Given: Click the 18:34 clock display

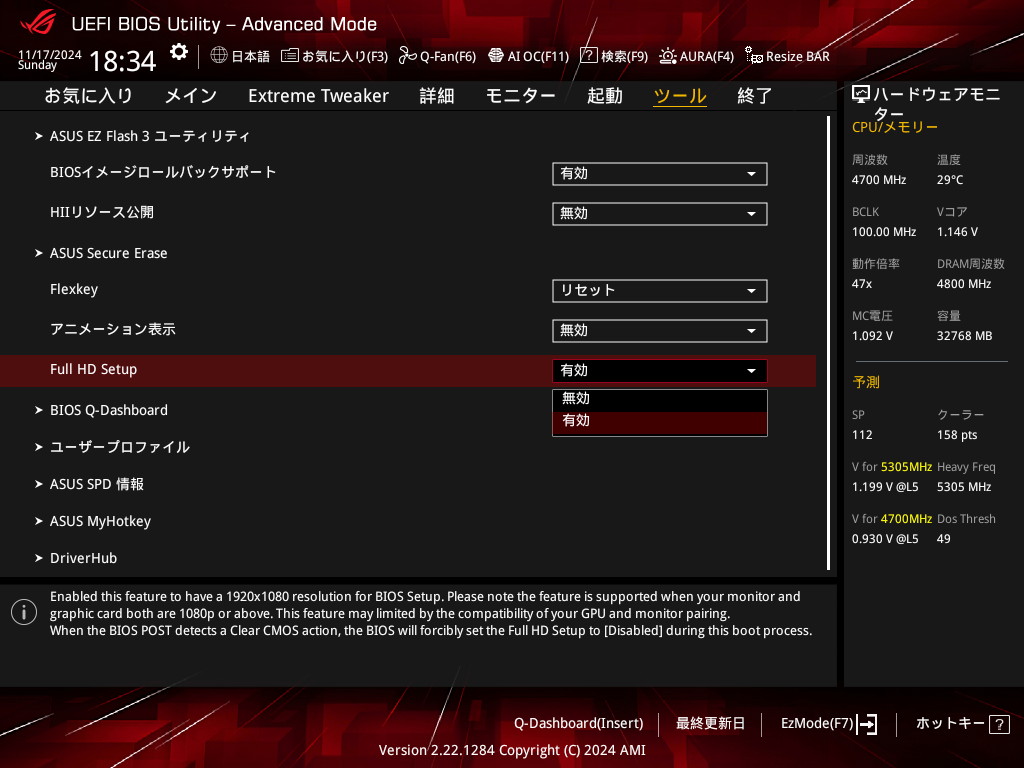Looking at the screenshot, I should click(x=123, y=61).
